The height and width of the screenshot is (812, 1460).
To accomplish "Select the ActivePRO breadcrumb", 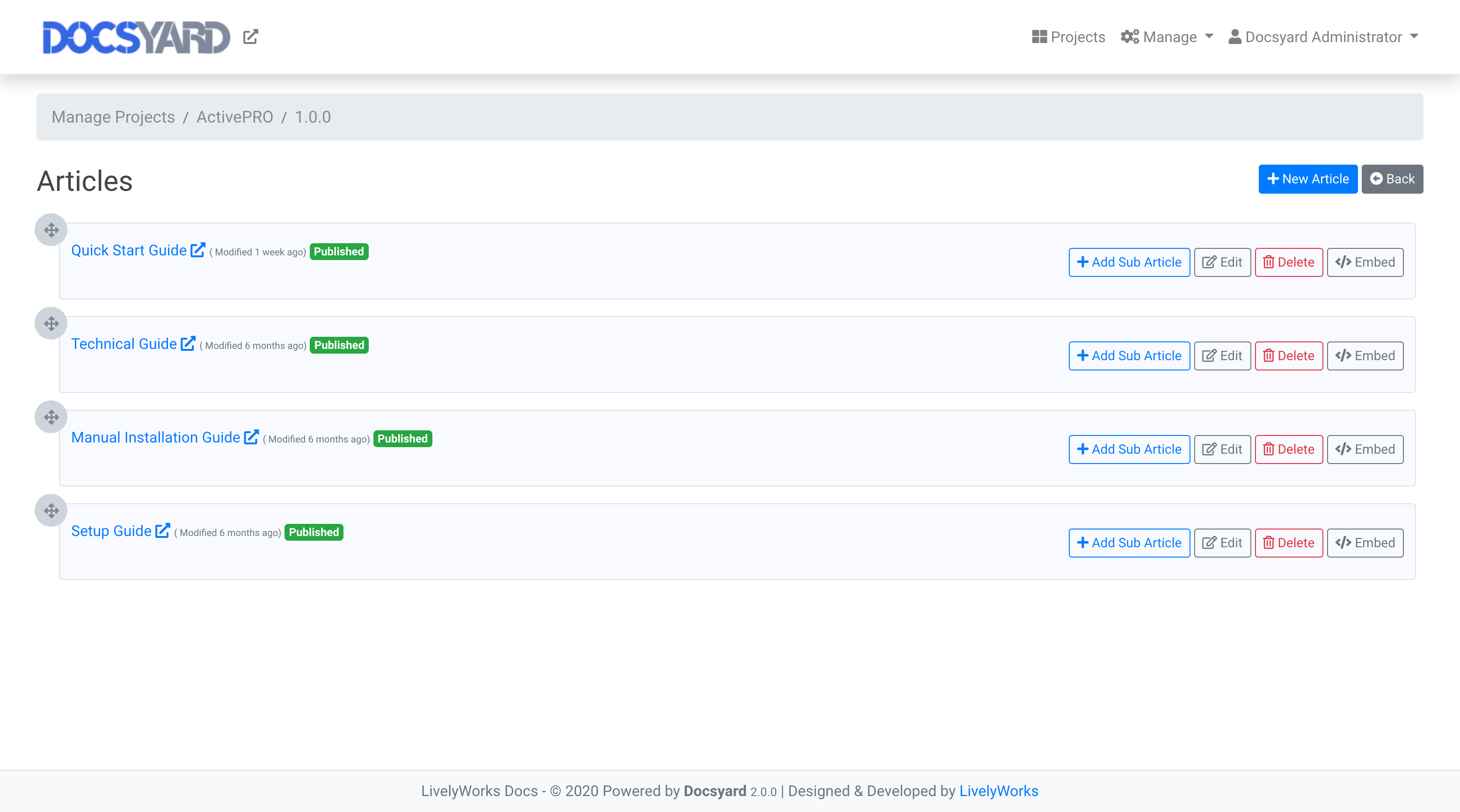I will pos(236,117).
